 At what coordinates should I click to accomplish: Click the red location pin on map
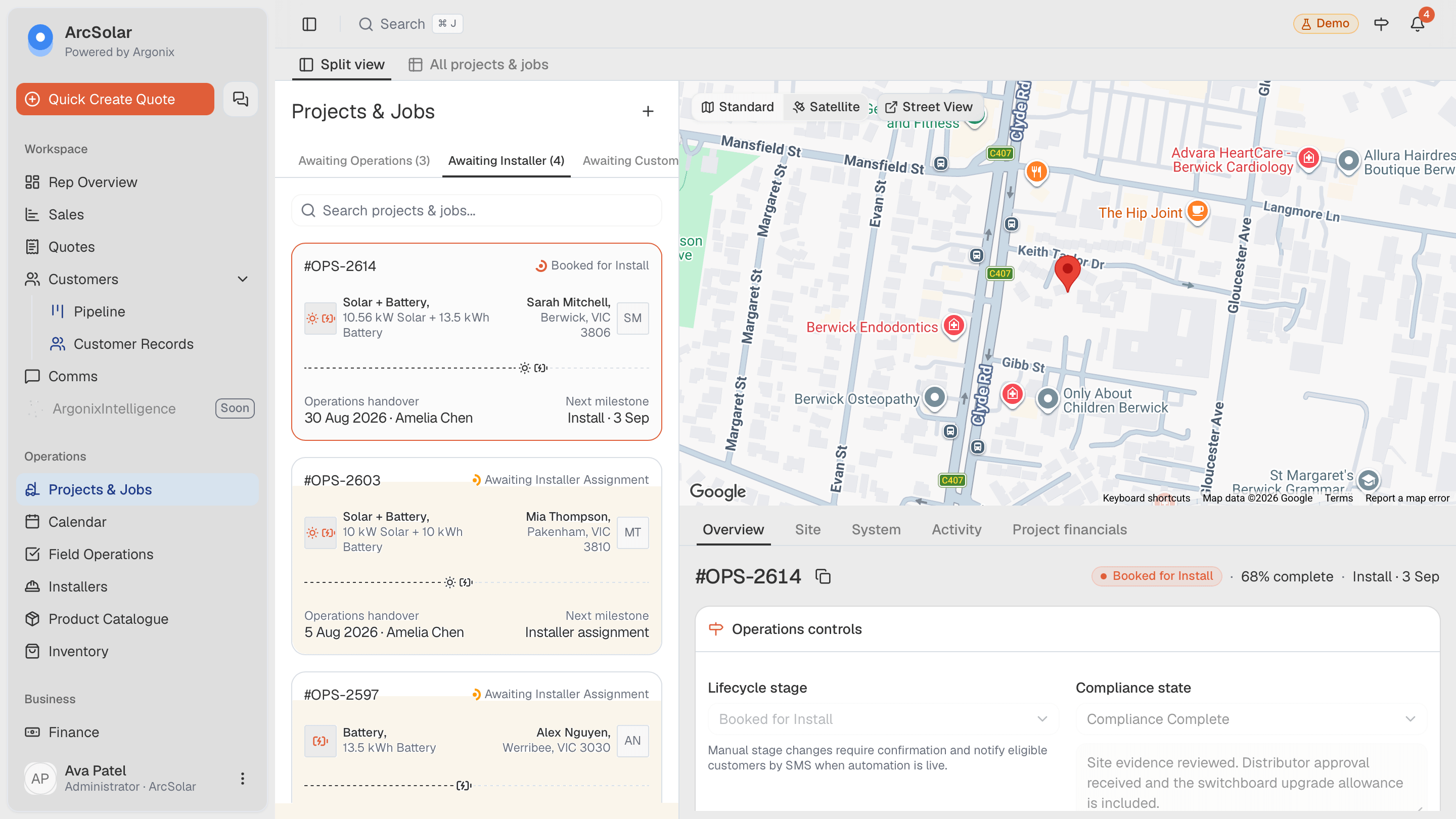point(1067,273)
